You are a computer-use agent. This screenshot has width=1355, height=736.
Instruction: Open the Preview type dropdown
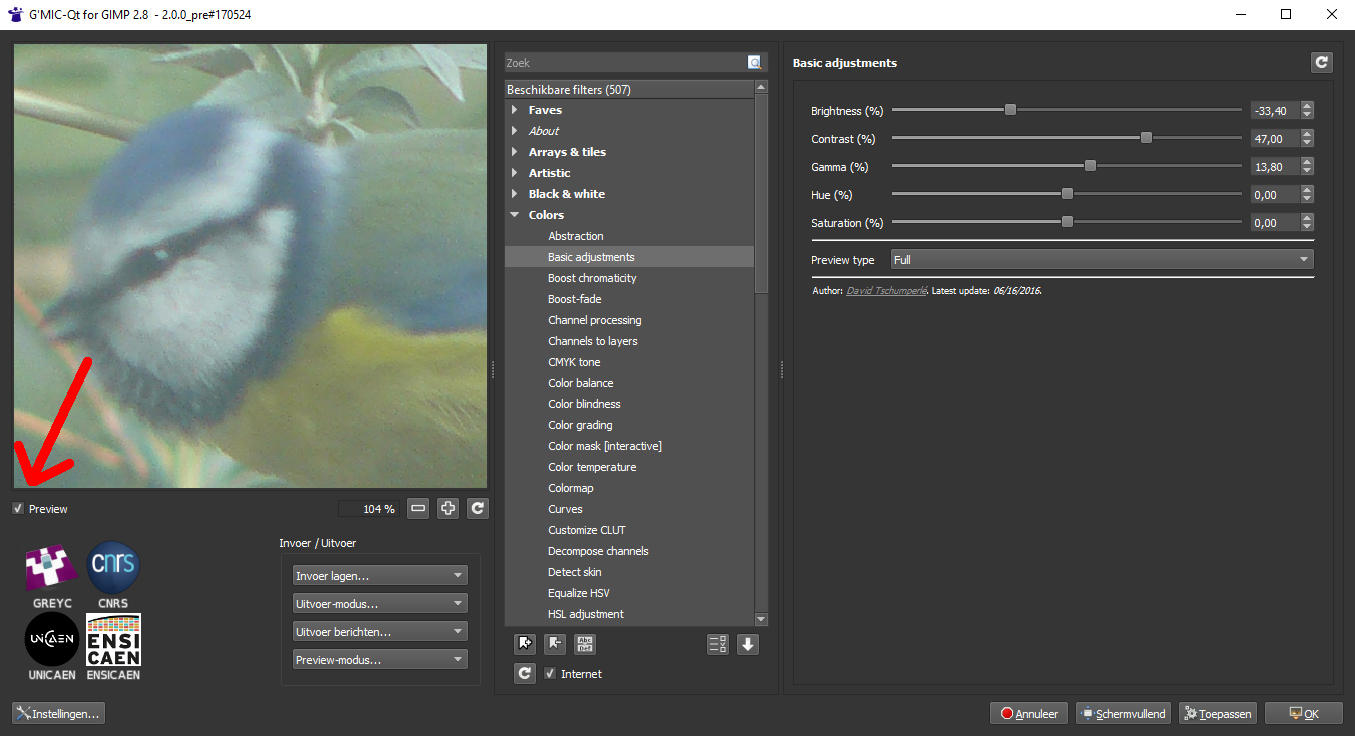(x=1101, y=260)
